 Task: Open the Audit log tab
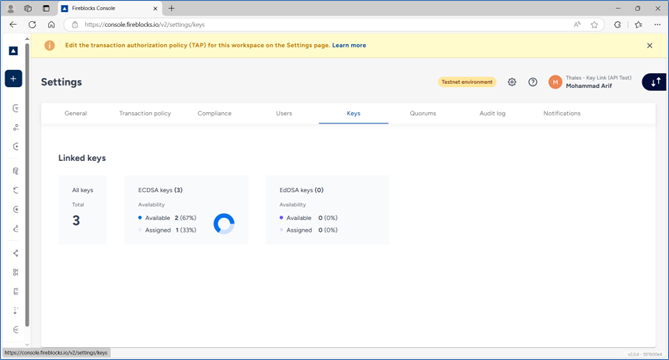(492, 113)
